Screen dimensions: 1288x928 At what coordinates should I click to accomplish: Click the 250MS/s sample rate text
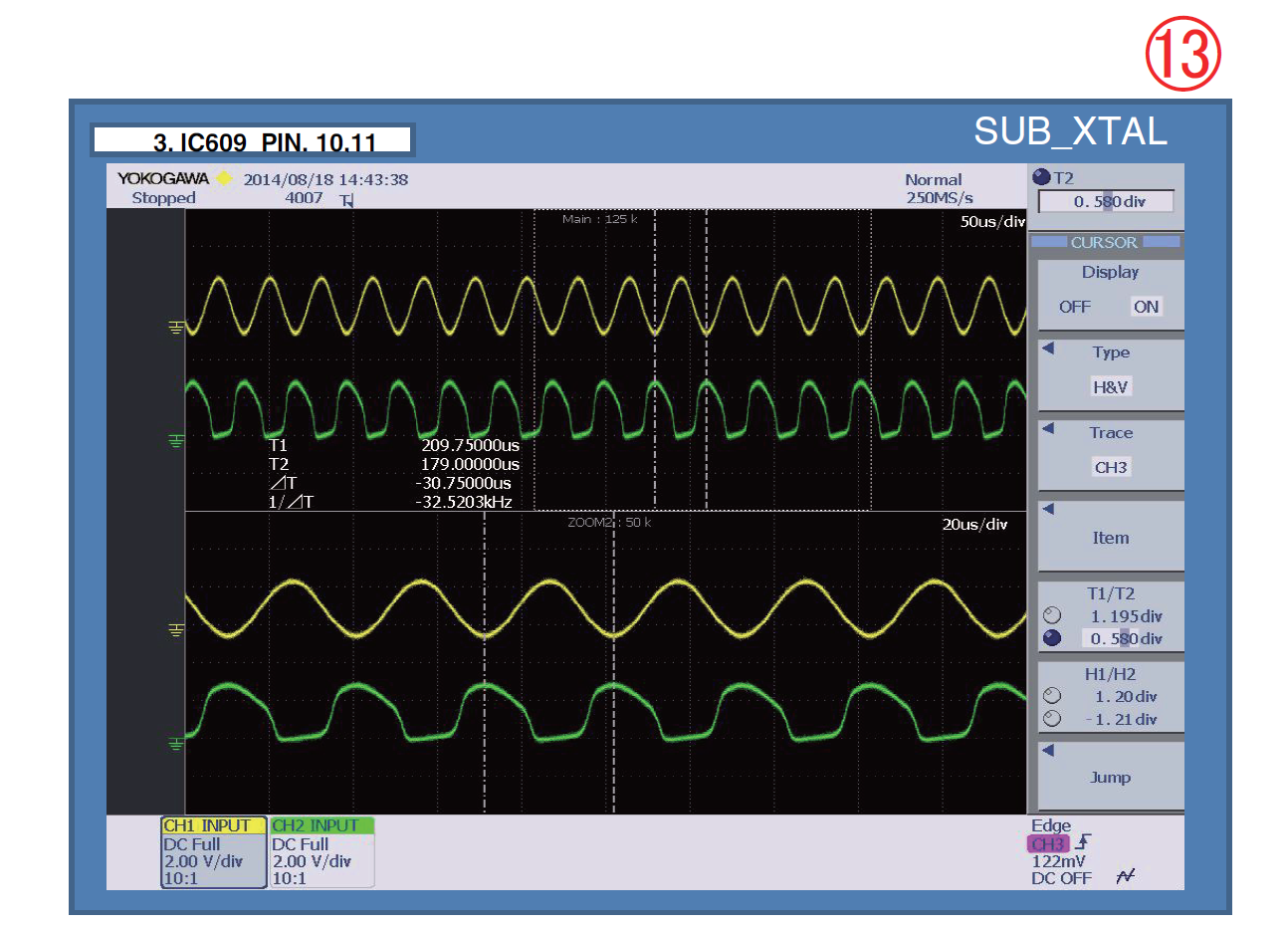940,198
